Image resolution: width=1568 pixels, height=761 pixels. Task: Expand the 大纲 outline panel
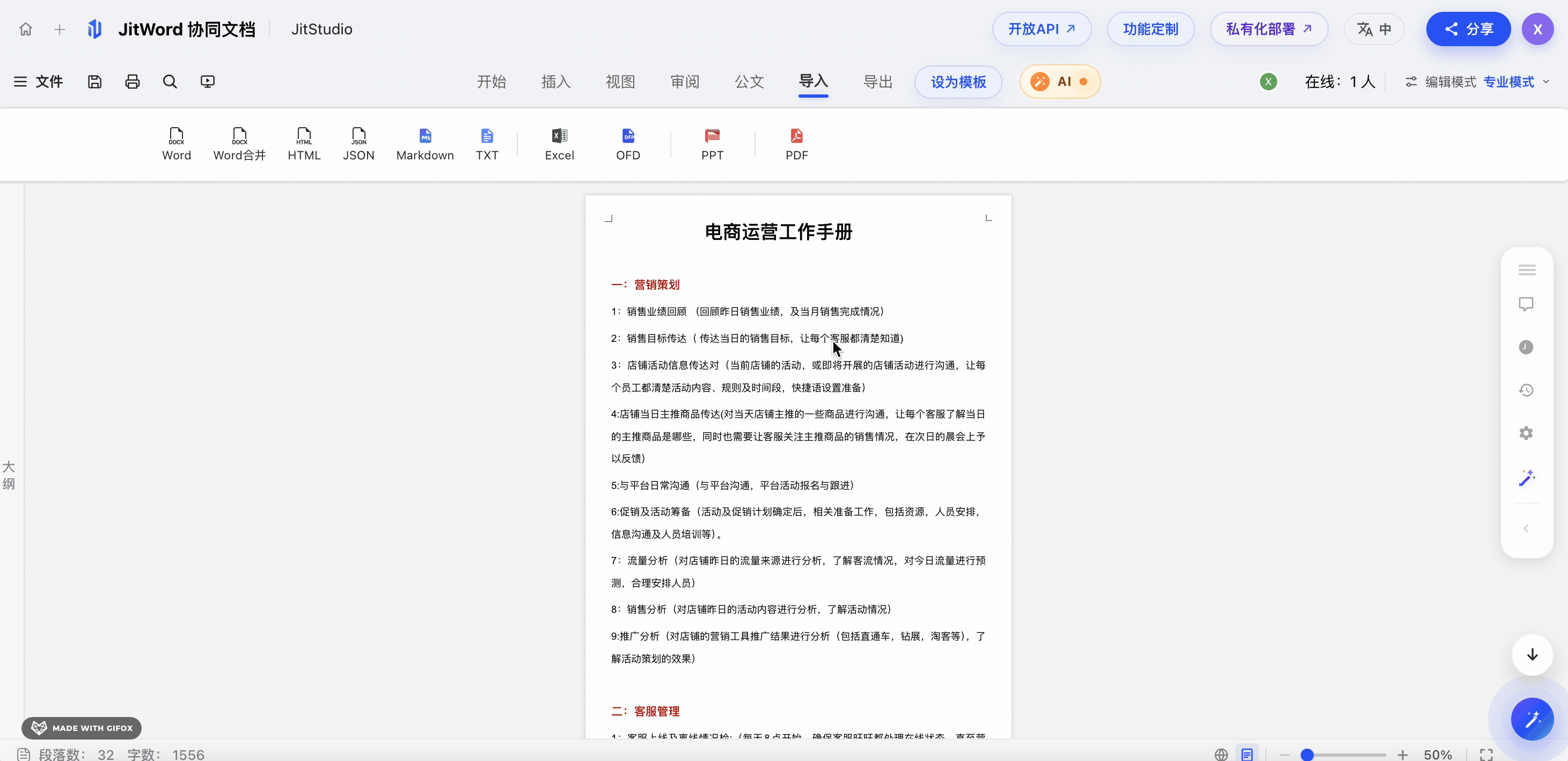pos(9,475)
